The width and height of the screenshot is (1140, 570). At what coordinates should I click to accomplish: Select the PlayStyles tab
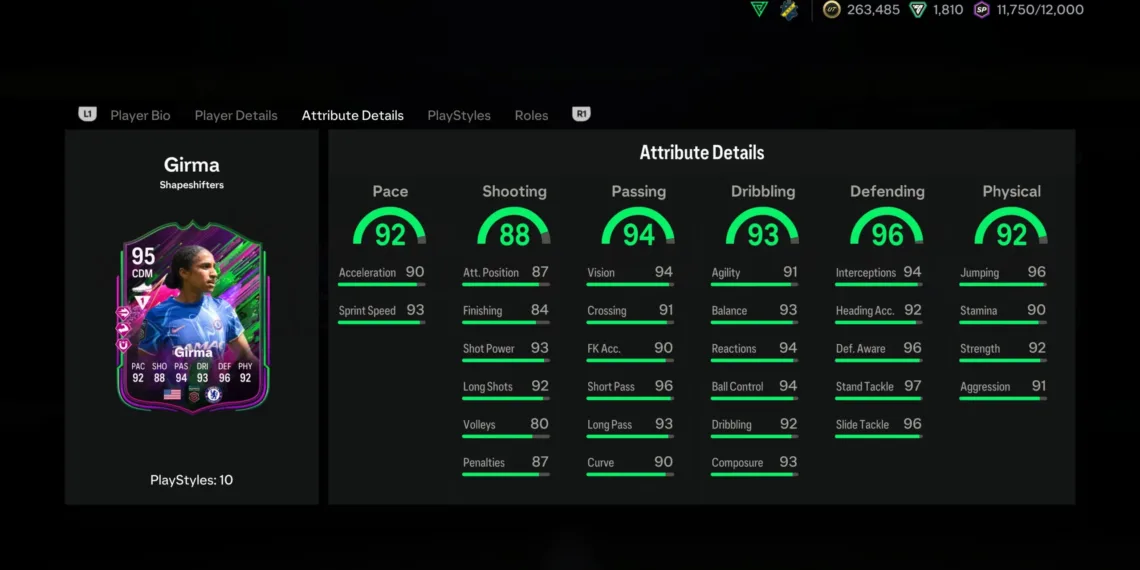point(459,115)
